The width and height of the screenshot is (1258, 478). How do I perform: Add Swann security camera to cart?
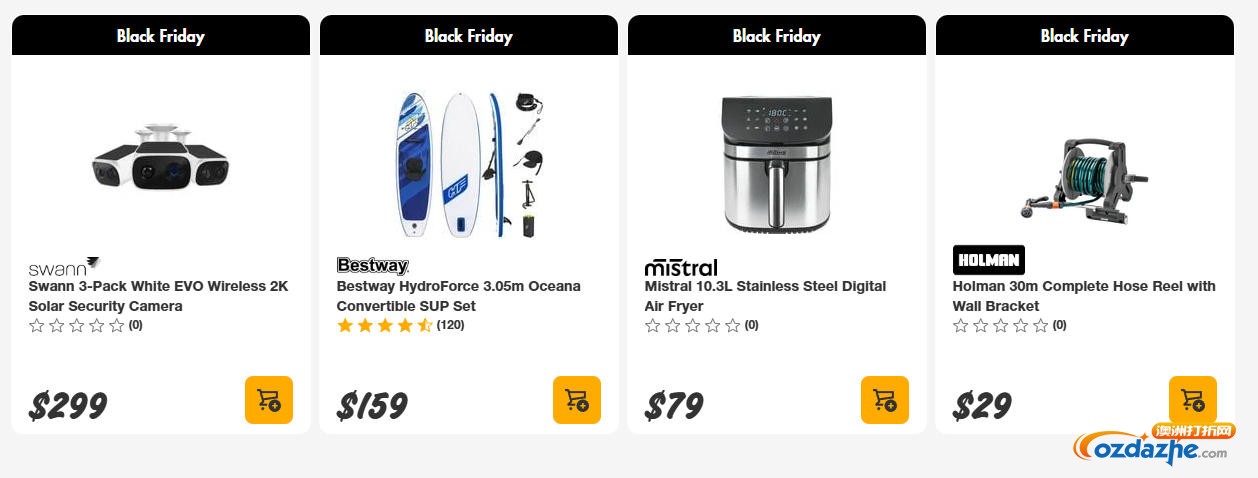coord(269,400)
